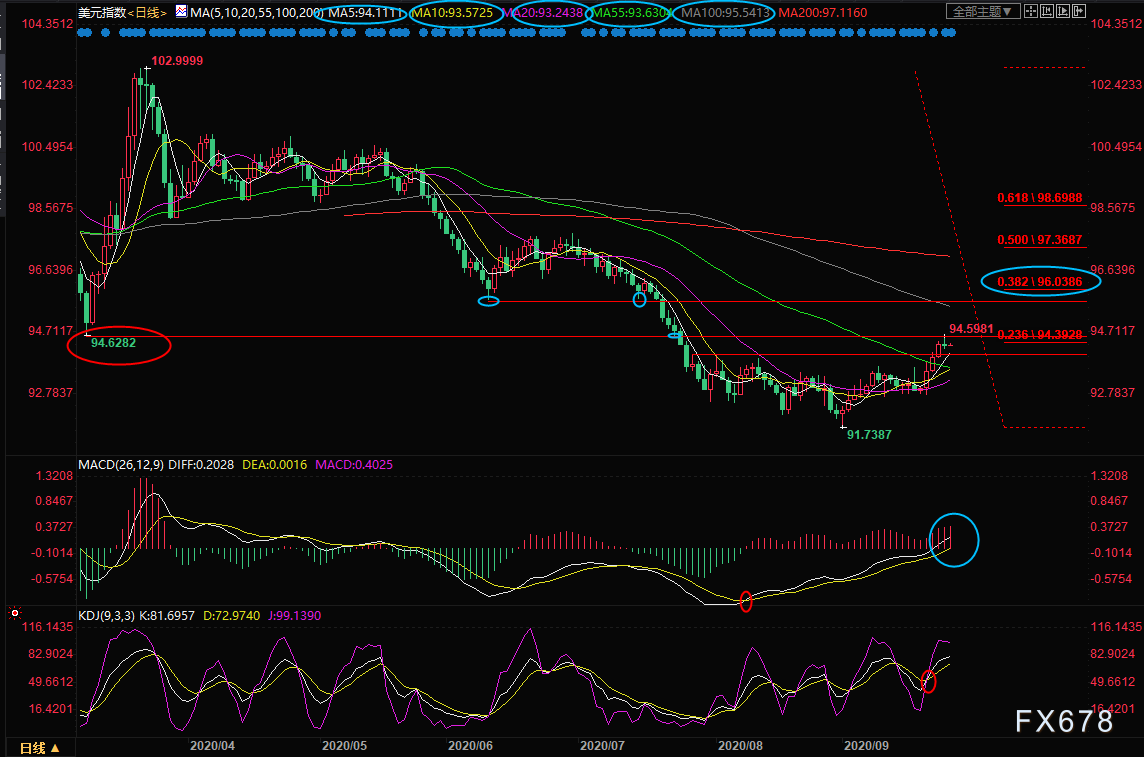The height and width of the screenshot is (757, 1144).
Task: Click the crosshair icon in the top-right toolbar
Action: (1030, 12)
